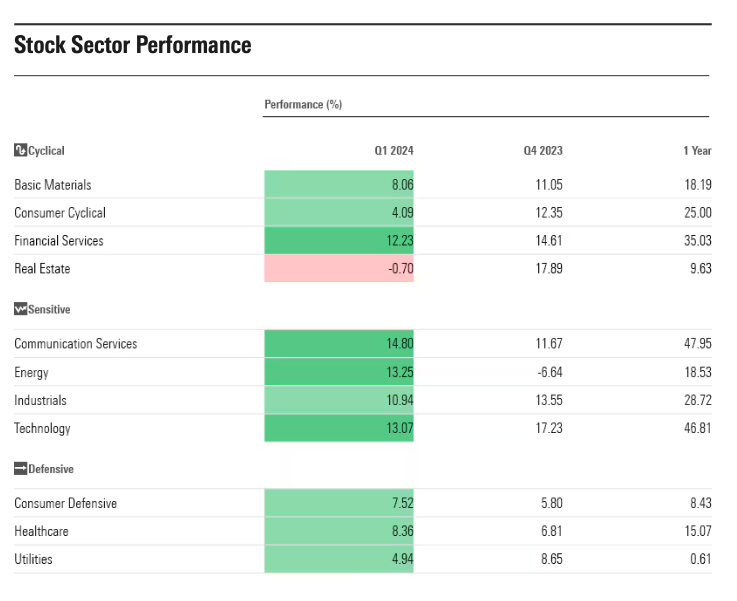Open the Healthcare sector row
The height and width of the screenshot is (601, 737).
pos(41,531)
